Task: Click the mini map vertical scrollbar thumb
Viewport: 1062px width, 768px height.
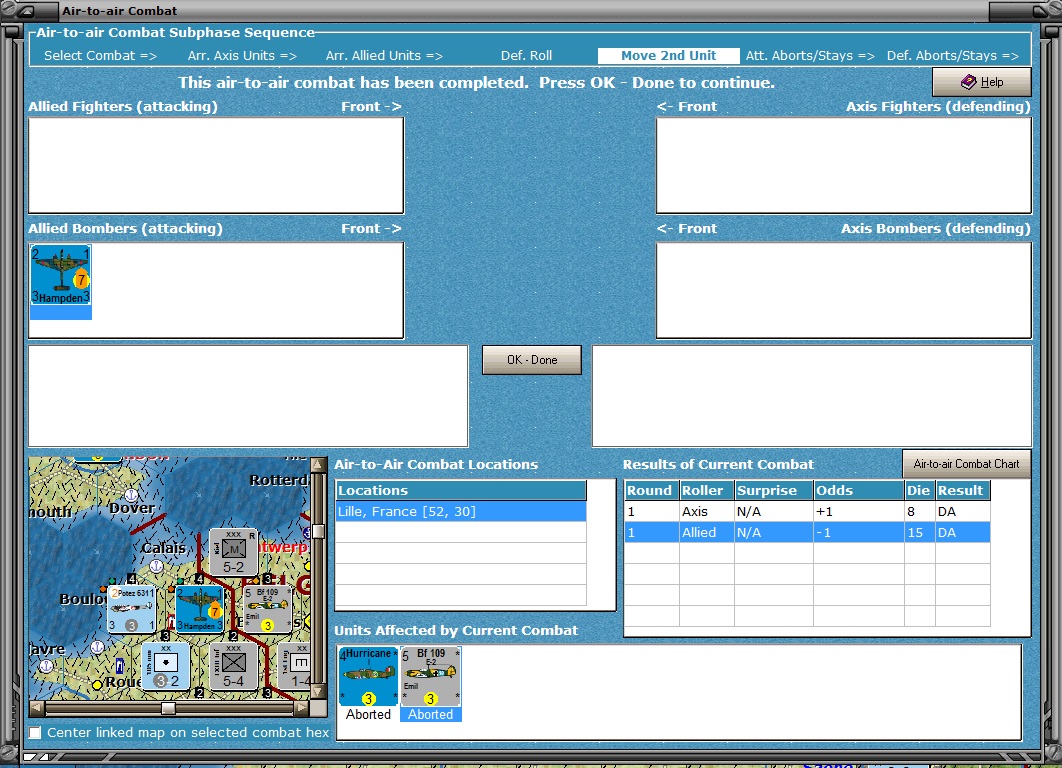Action: (x=318, y=532)
